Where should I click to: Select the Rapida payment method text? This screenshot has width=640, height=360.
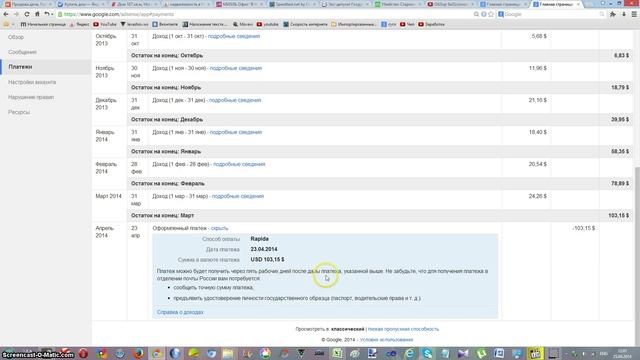click(260, 239)
